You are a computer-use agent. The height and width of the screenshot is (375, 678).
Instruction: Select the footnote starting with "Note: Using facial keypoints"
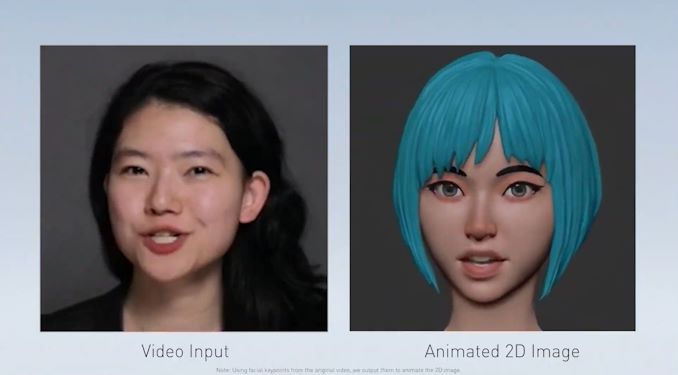tap(338, 370)
